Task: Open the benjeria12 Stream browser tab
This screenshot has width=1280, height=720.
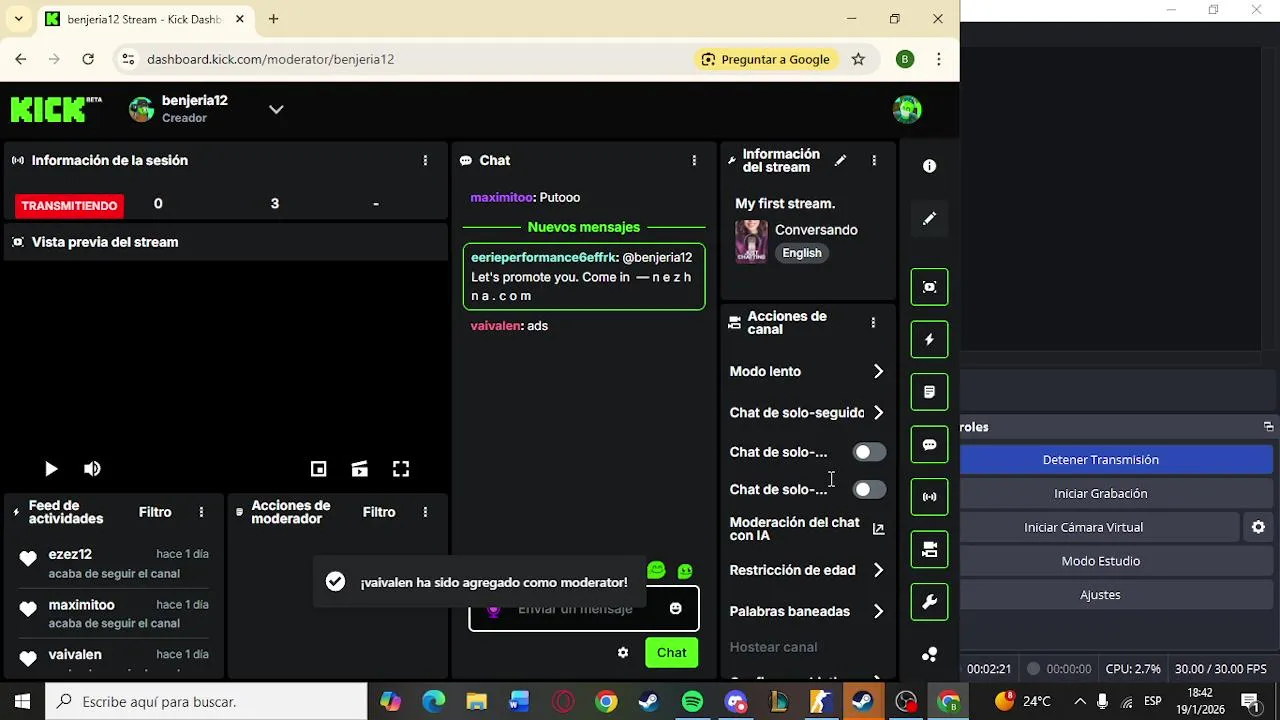Action: point(145,19)
